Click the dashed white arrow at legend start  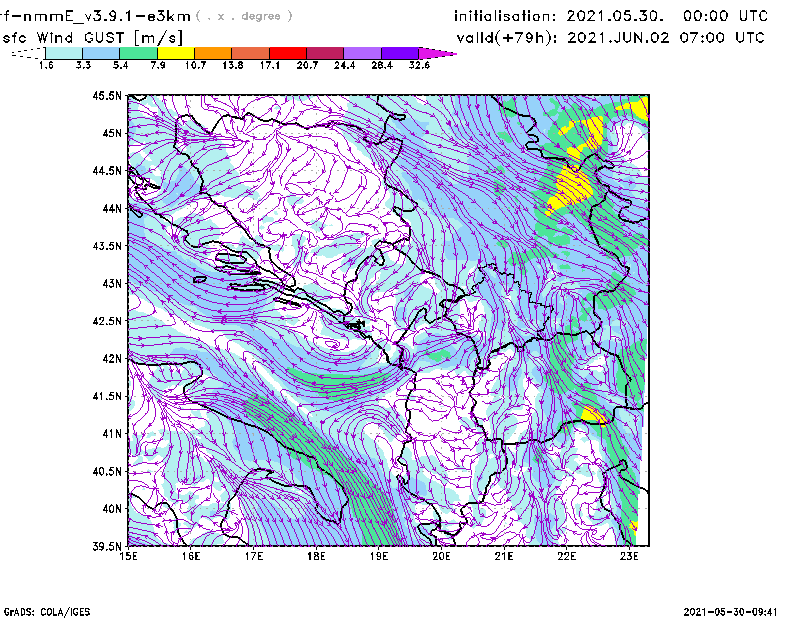point(28,53)
